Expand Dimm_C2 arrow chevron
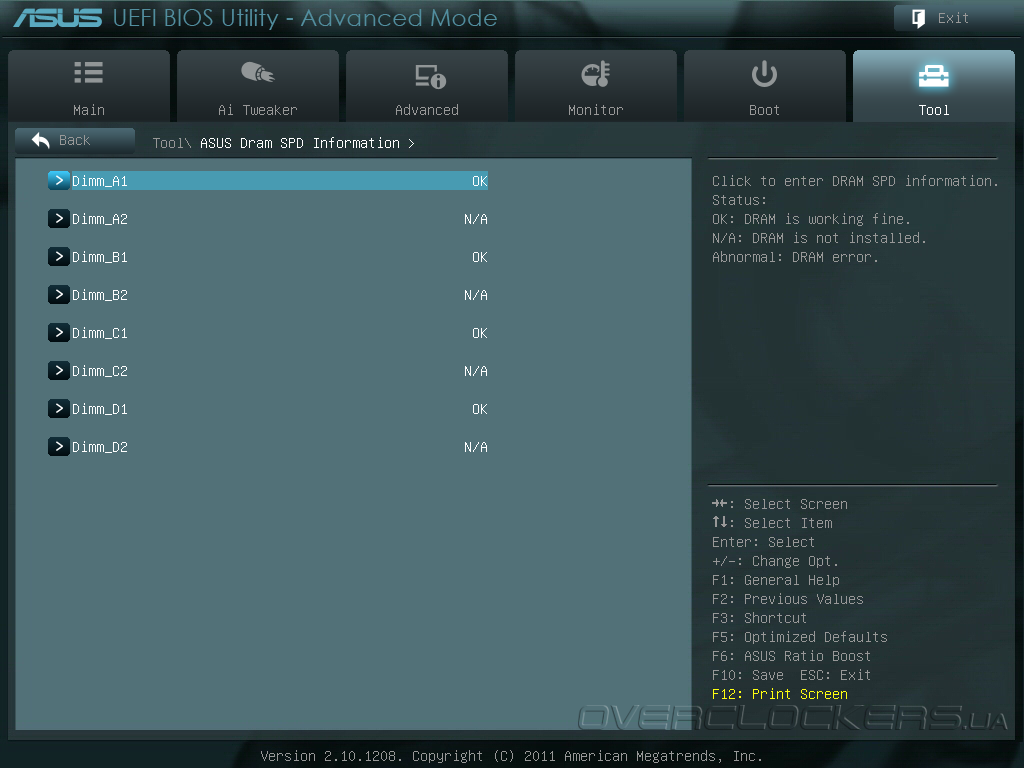Screen dimensions: 1024x768 [59, 370]
